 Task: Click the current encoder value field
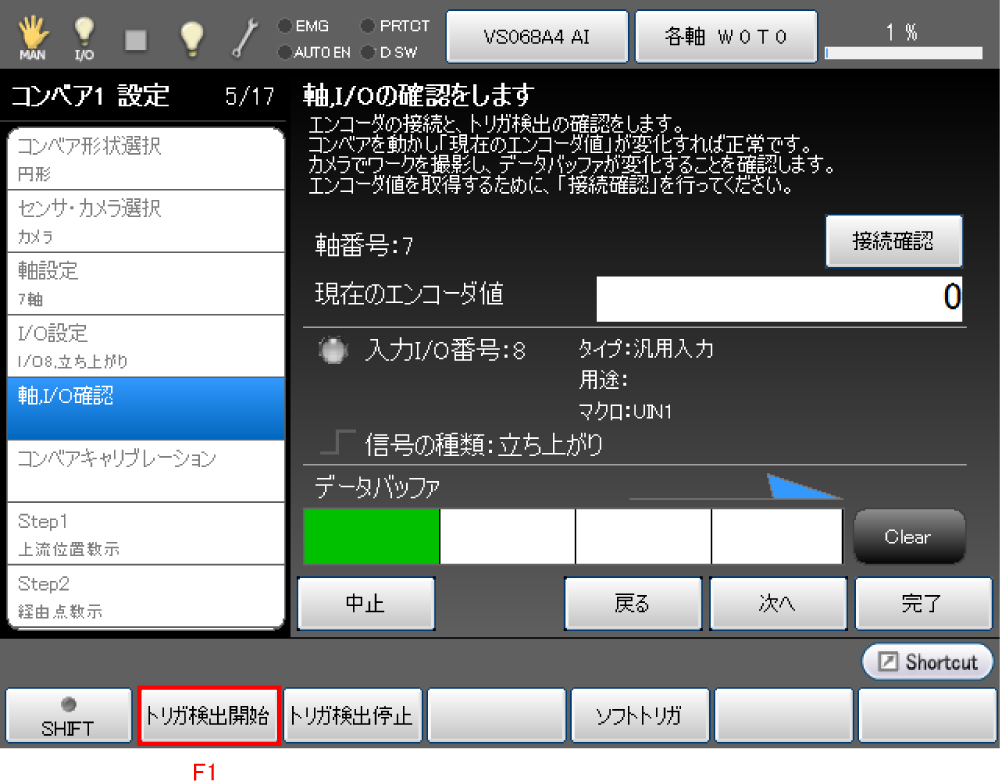779,298
